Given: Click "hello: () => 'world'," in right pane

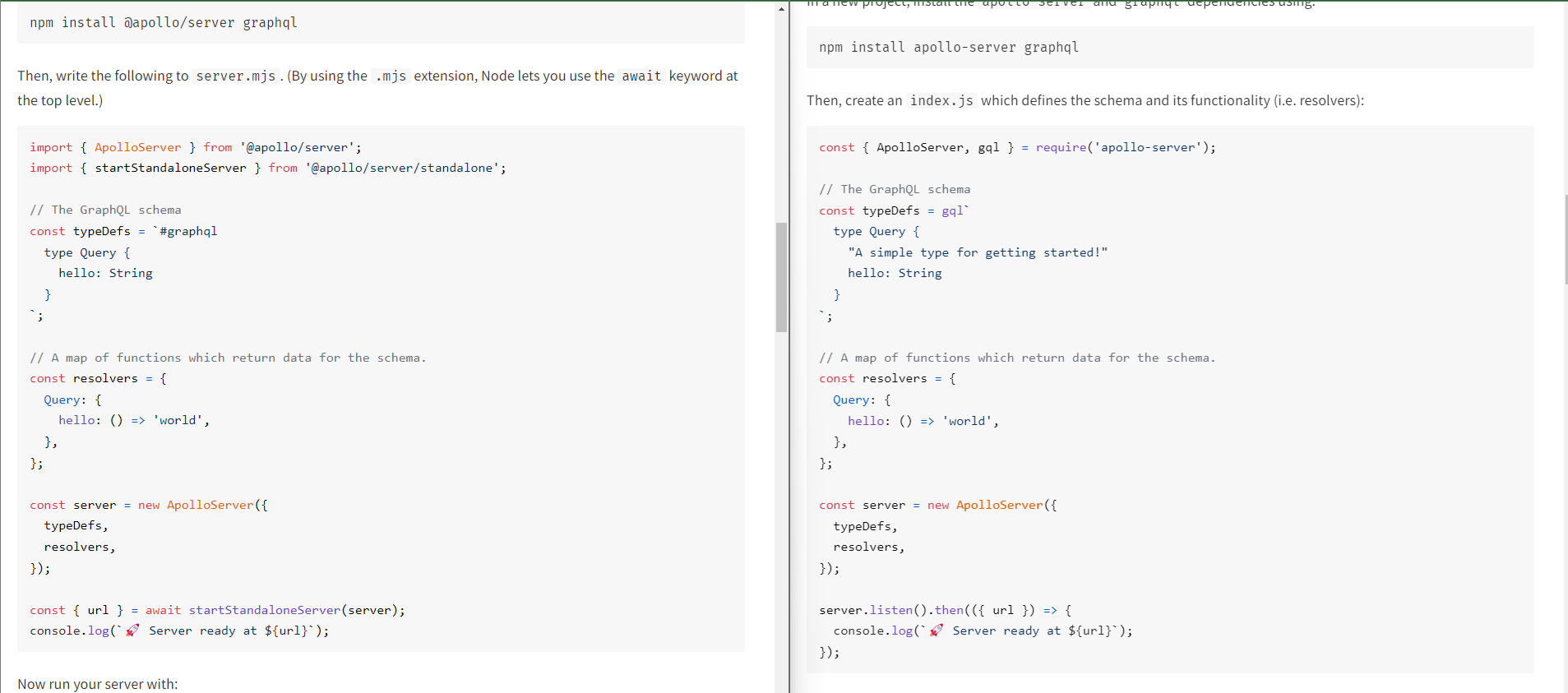Looking at the screenshot, I should pyautogui.click(x=923, y=421).
